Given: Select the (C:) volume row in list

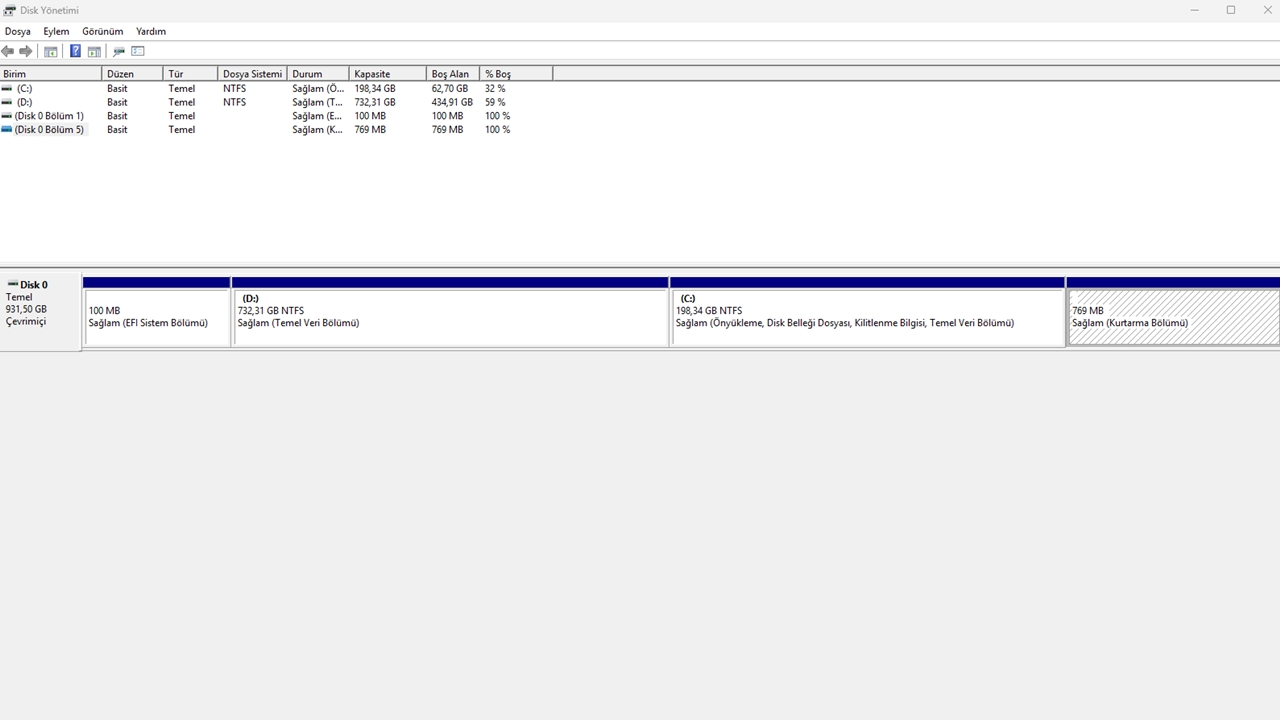Looking at the screenshot, I should 24,88.
